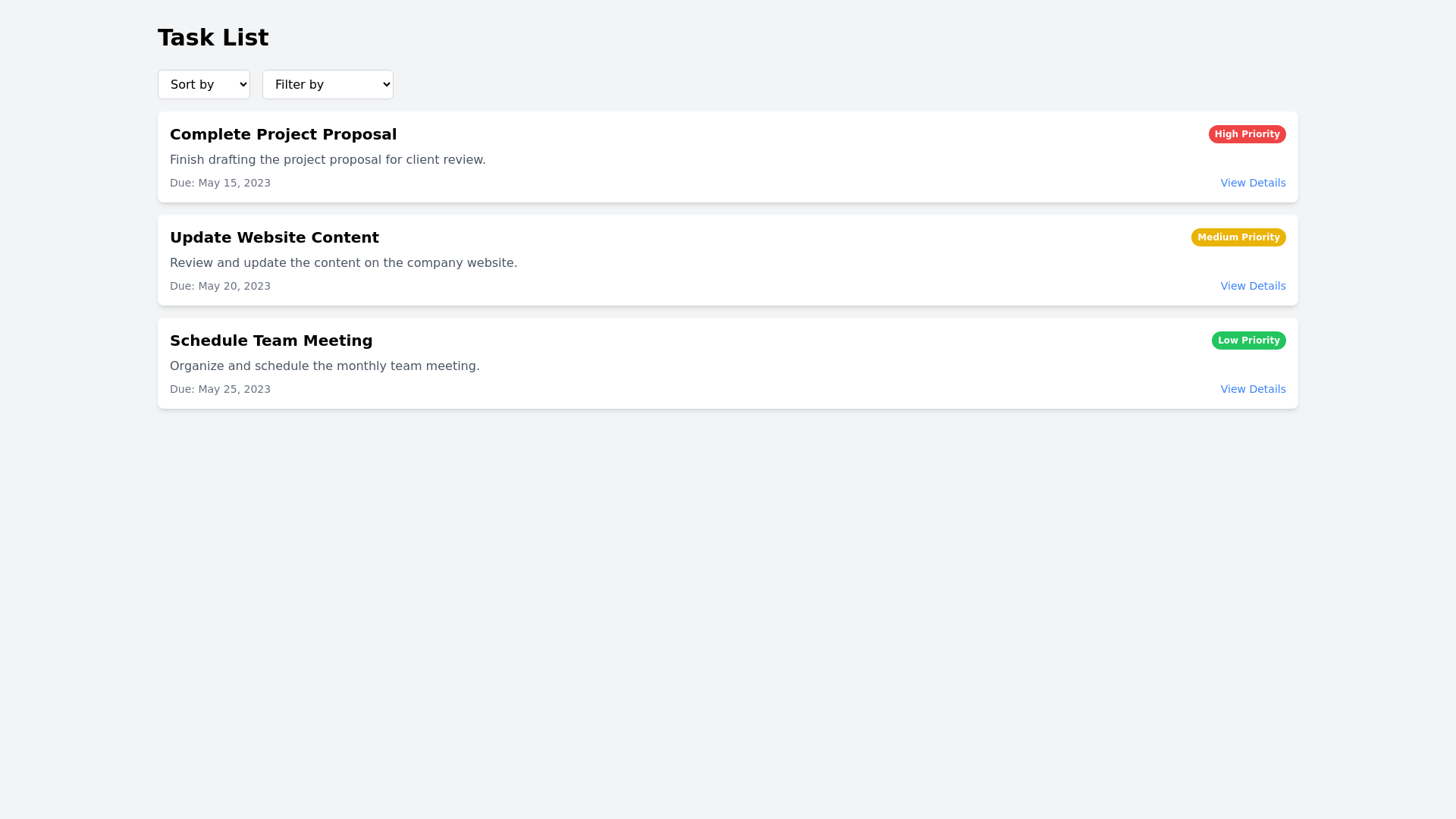Select the Update Website Content task title
The width and height of the screenshot is (1456, 819).
pos(274,237)
